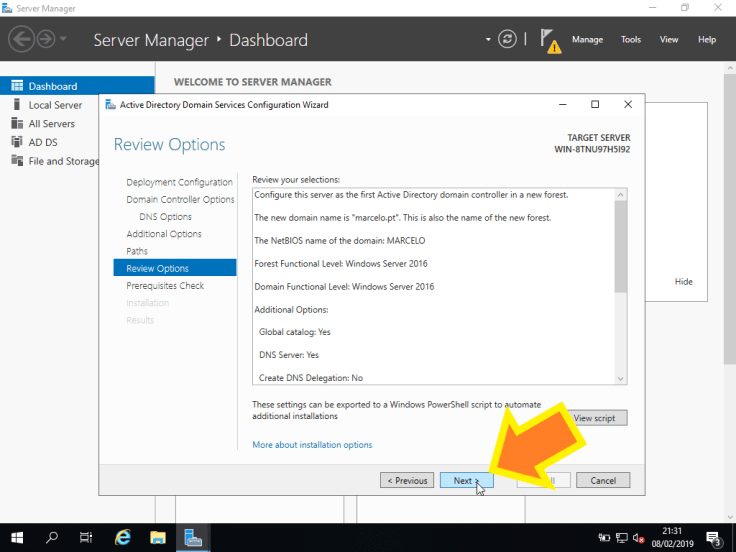Open the Tools menu
Image resolution: width=736 pixels, height=552 pixels.
[x=631, y=40]
